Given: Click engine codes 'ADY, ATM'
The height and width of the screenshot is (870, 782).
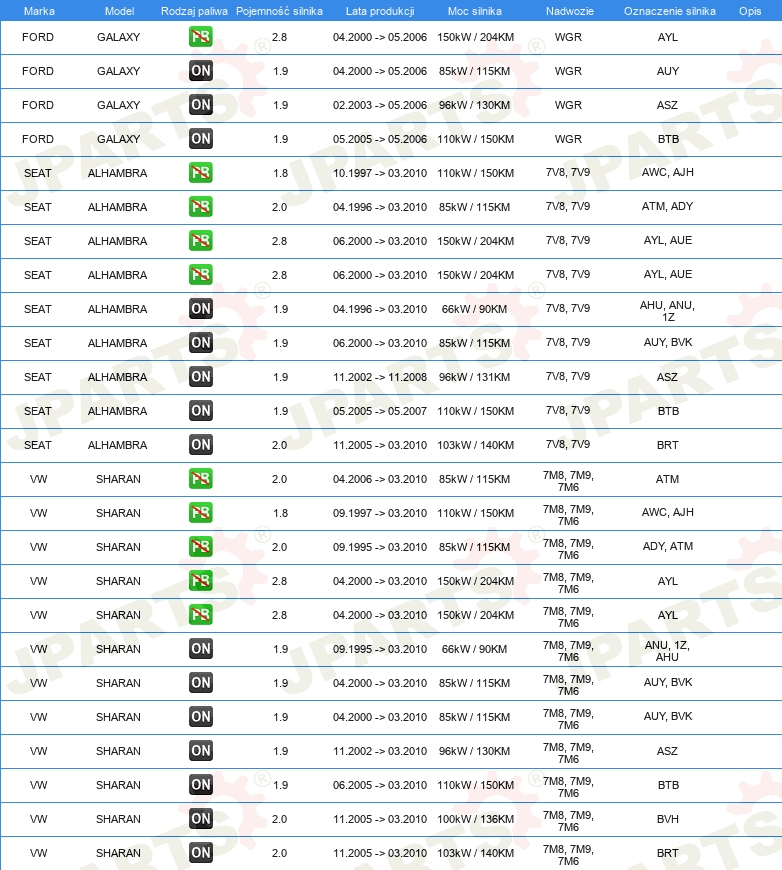Looking at the screenshot, I should pos(668,546).
